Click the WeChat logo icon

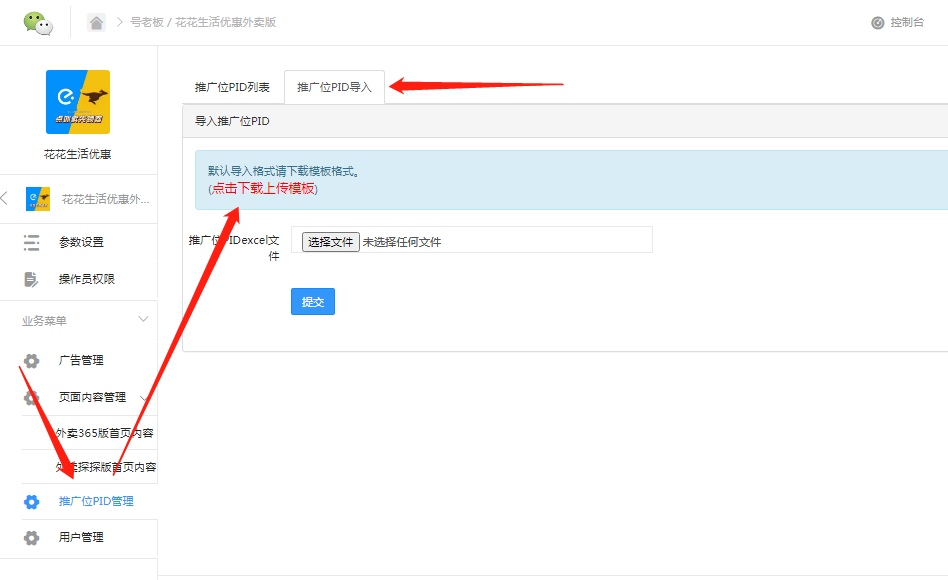tap(38, 23)
